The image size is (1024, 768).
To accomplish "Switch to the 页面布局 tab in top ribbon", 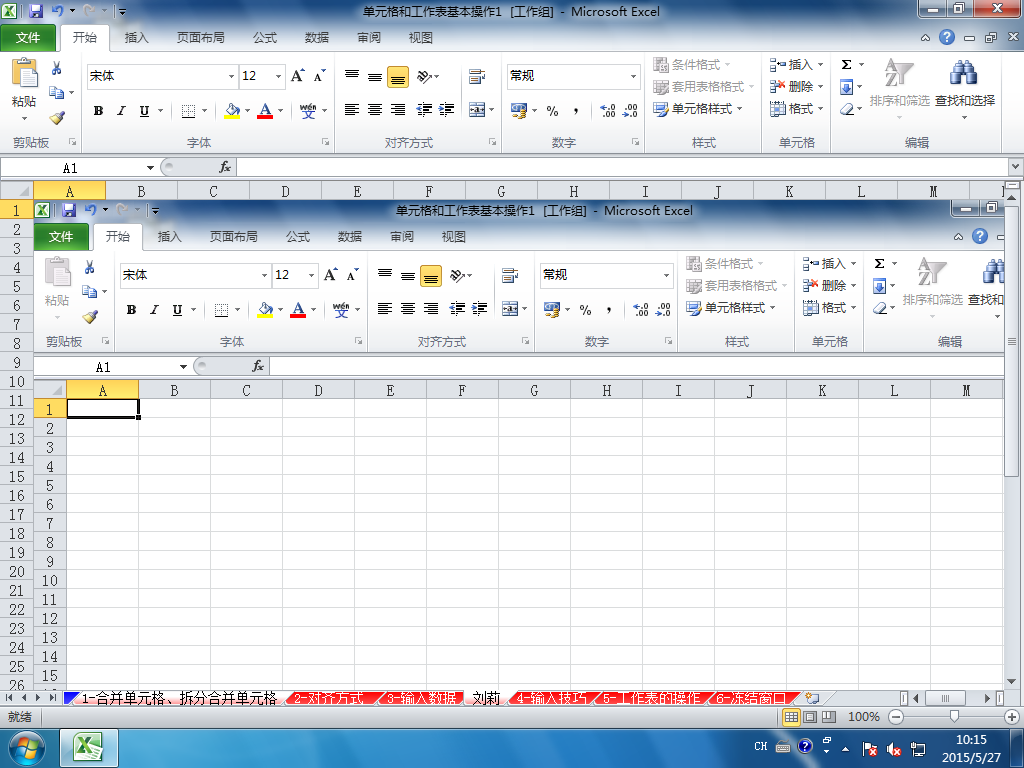I will click(x=200, y=38).
